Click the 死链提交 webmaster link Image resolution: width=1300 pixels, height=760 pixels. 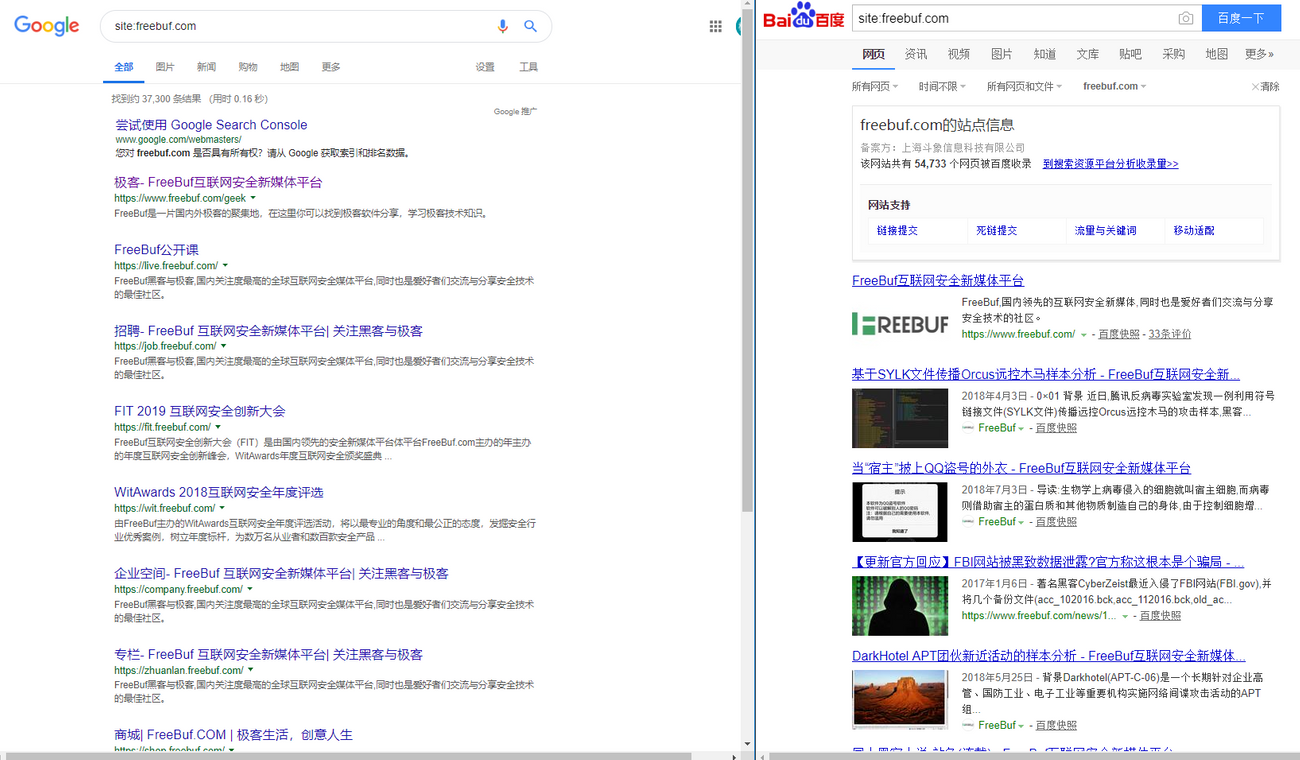pos(996,230)
